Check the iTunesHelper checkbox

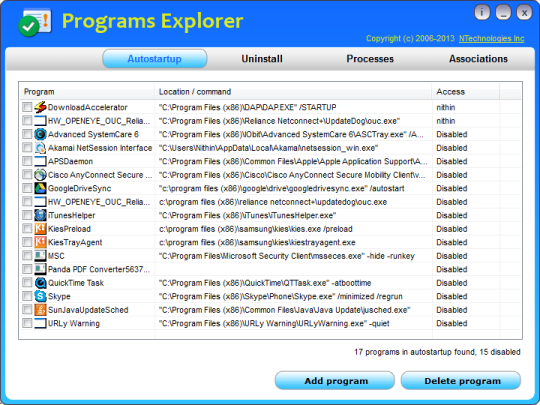click(27, 215)
